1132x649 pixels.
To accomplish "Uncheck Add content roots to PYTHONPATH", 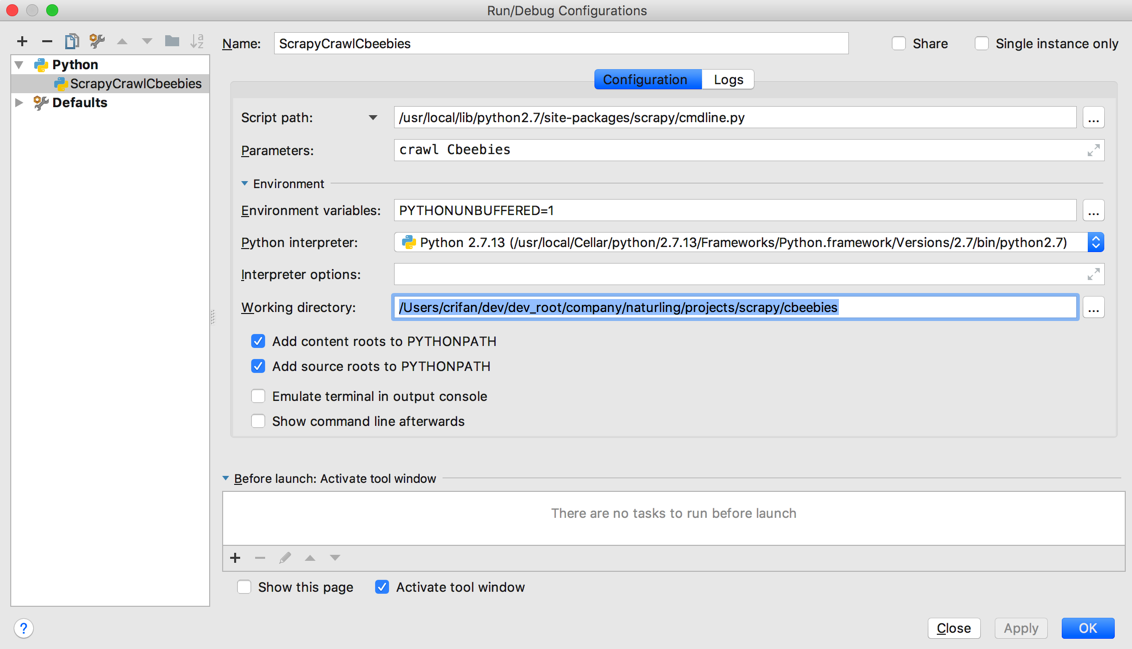I will [x=258, y=341].
